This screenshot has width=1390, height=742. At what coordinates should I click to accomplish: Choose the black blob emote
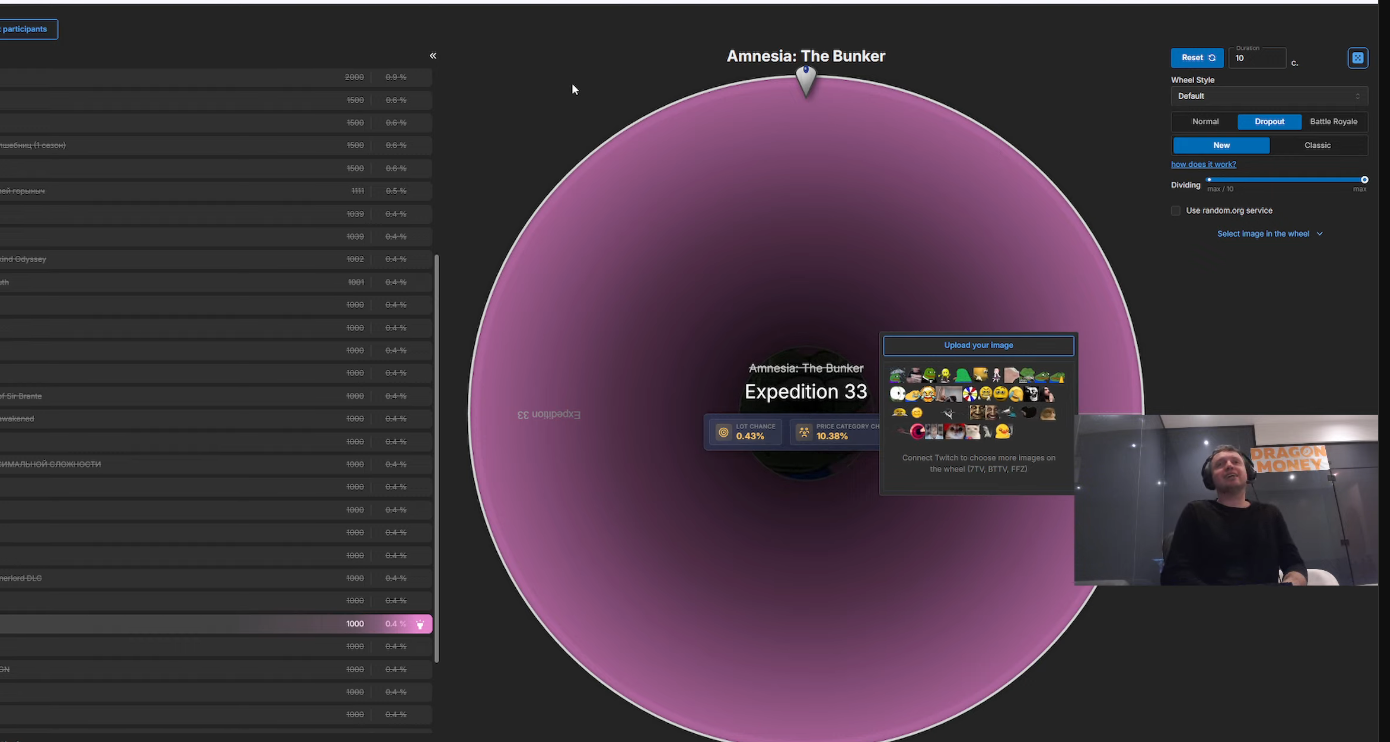tap(1029, 412)
